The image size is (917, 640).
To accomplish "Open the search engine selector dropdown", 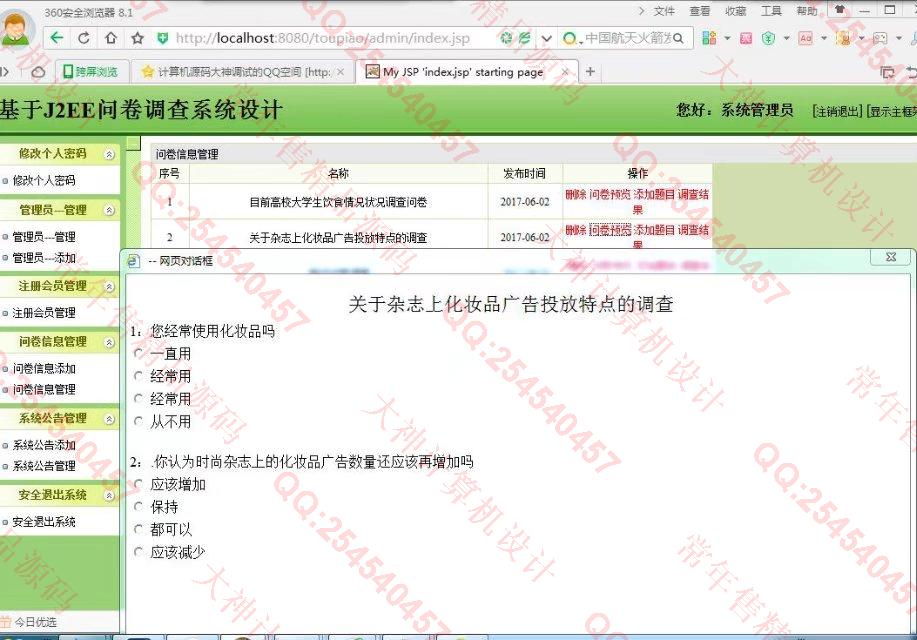I will (x=572, y=39).
